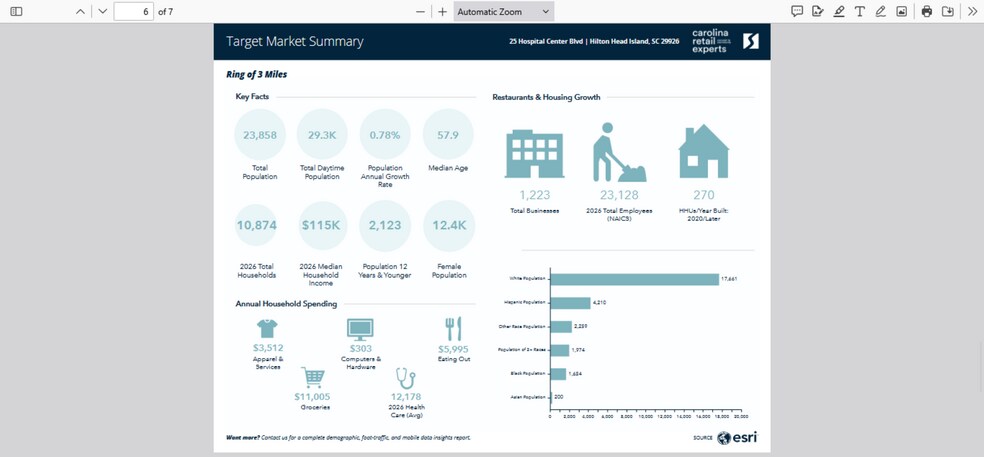Click the 12,178 health care value
This screenshot has height=457, width=984.
tap(406, 397)
